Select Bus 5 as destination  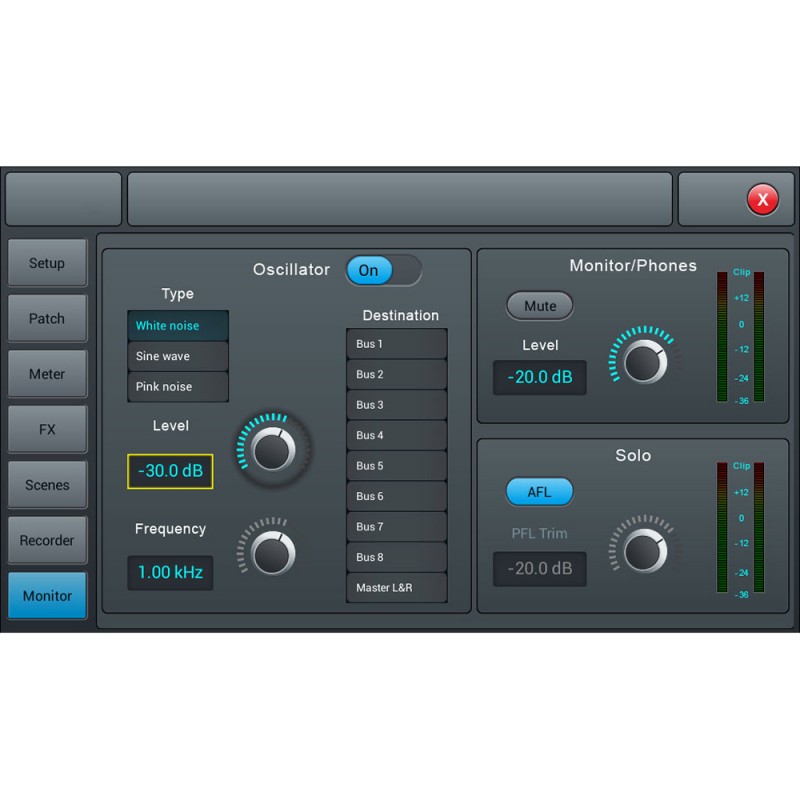coord(397,466)
